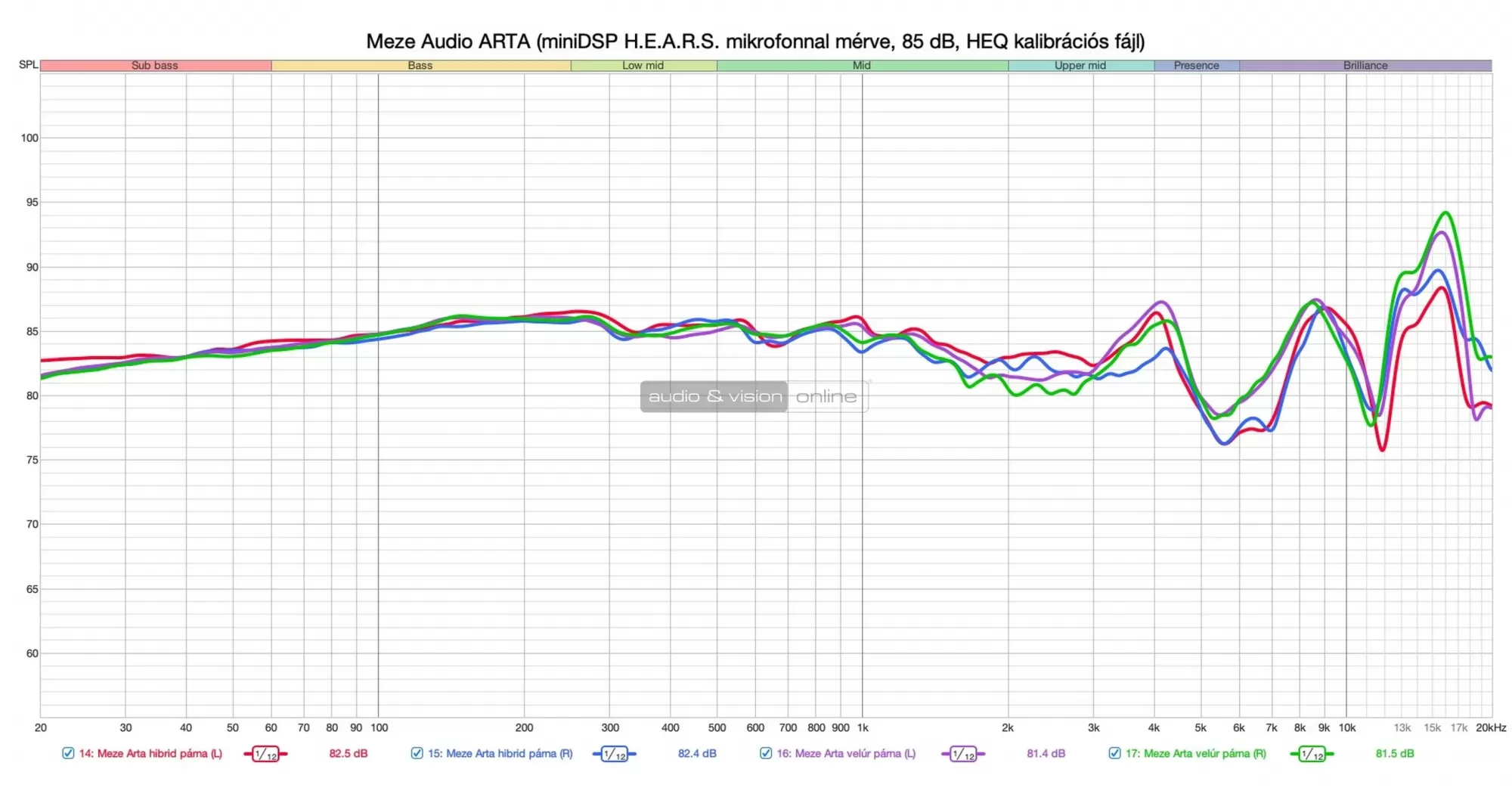Select the Sub bass frequency band
1512x791 pixels.
pyautogui.click(x=156, y=66)
